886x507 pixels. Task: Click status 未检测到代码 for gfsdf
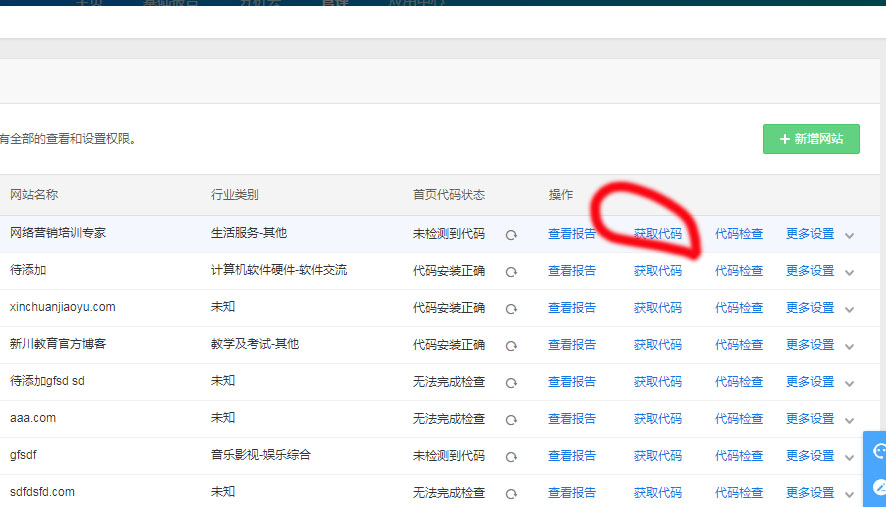(x=449, y=456)
